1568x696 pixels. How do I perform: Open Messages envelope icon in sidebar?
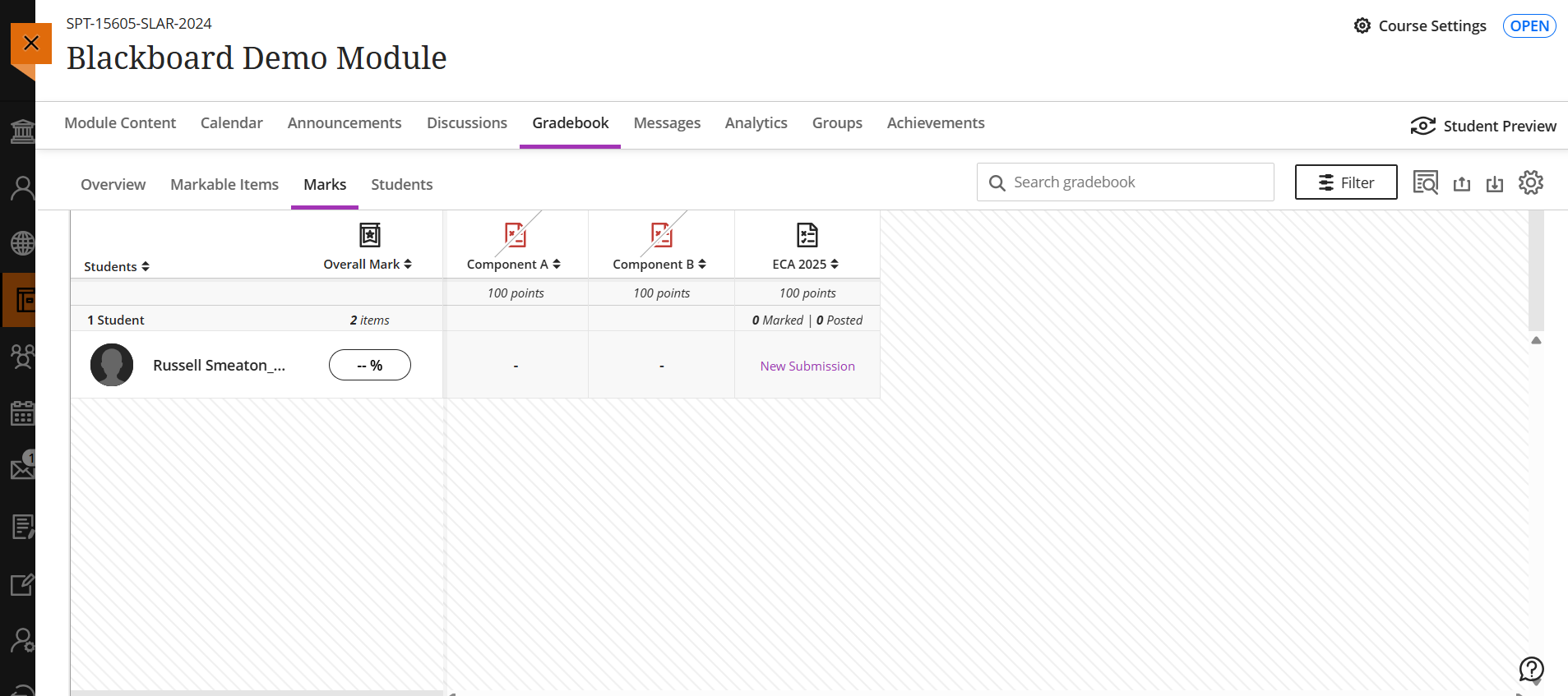23,468
